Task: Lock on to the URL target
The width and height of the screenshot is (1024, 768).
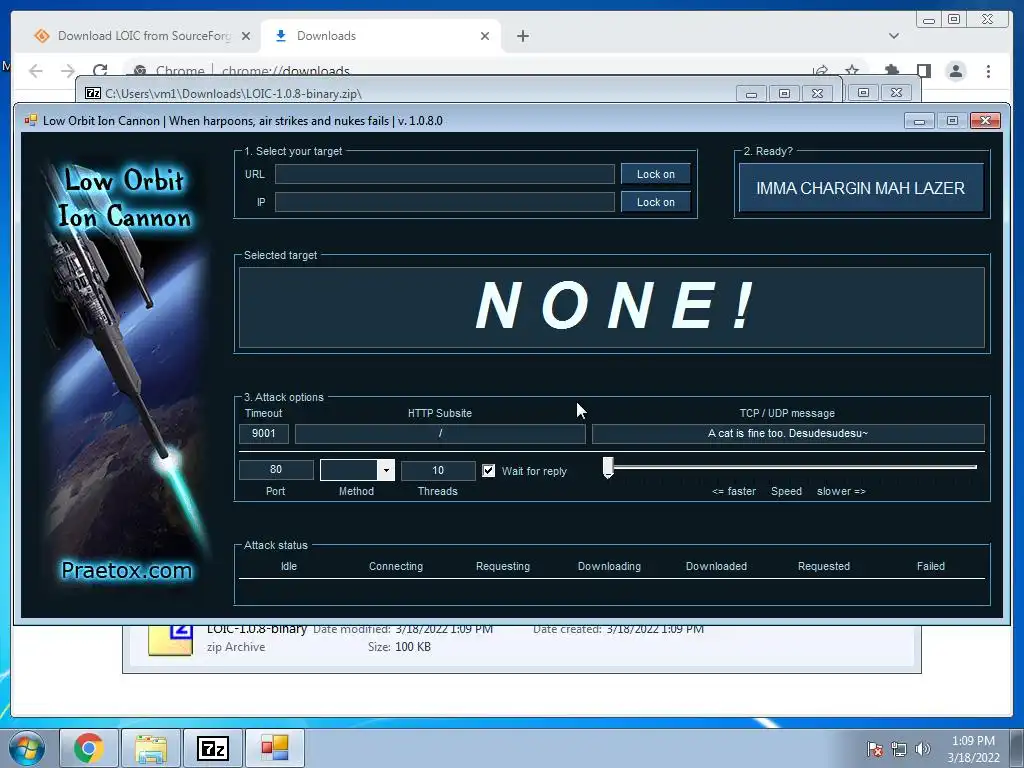Action: (656, 174)
